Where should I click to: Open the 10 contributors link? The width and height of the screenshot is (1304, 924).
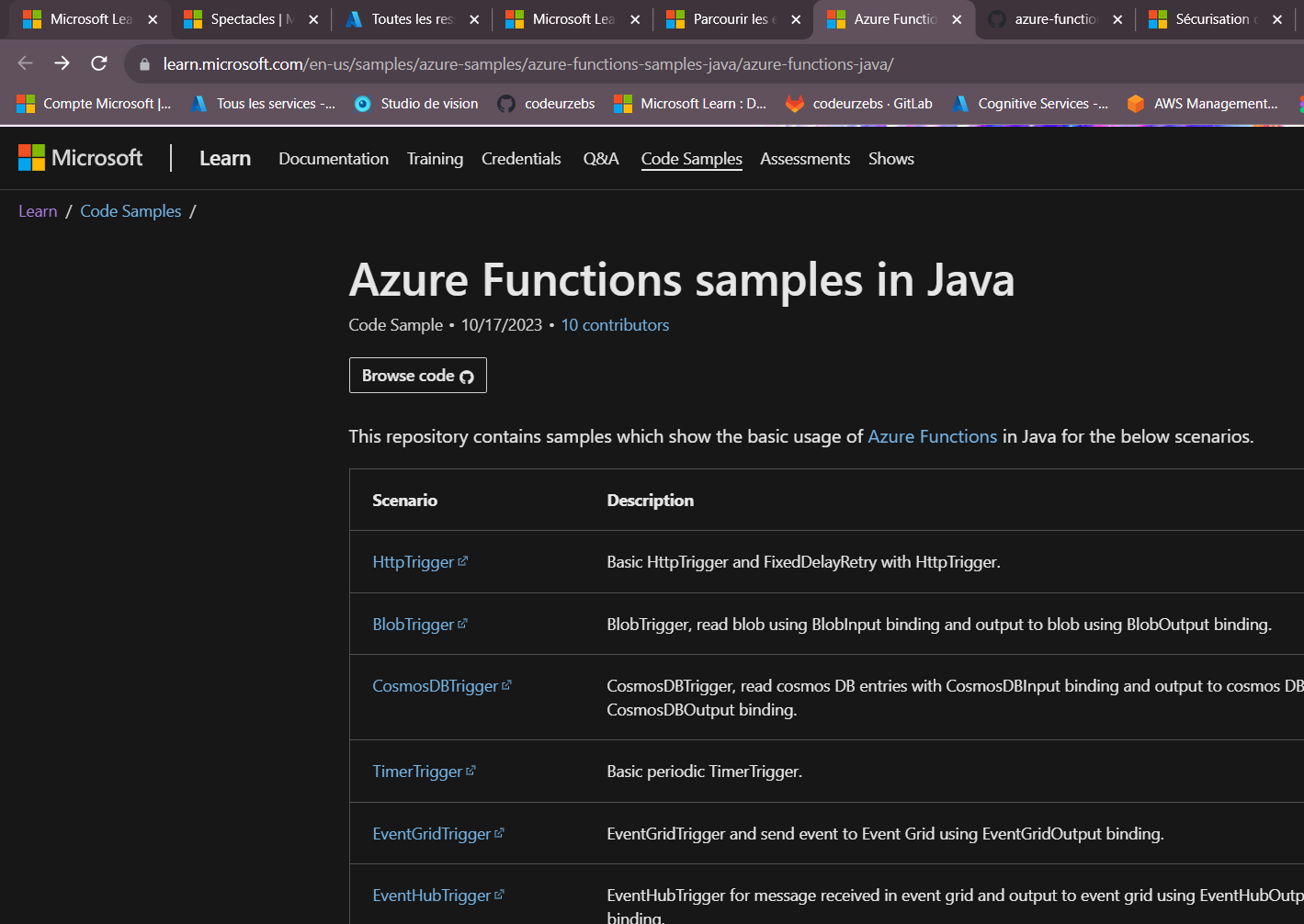(x=615, y=325)
